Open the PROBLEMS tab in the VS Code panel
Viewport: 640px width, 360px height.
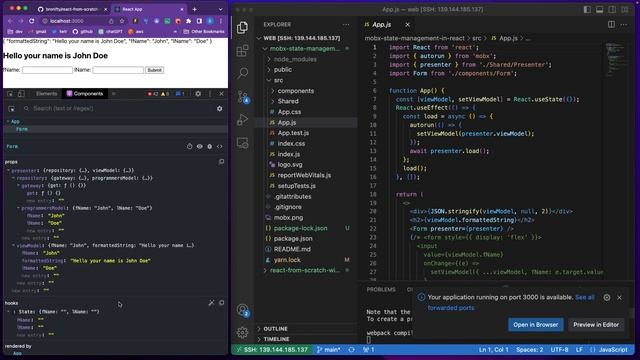[381, 289]
